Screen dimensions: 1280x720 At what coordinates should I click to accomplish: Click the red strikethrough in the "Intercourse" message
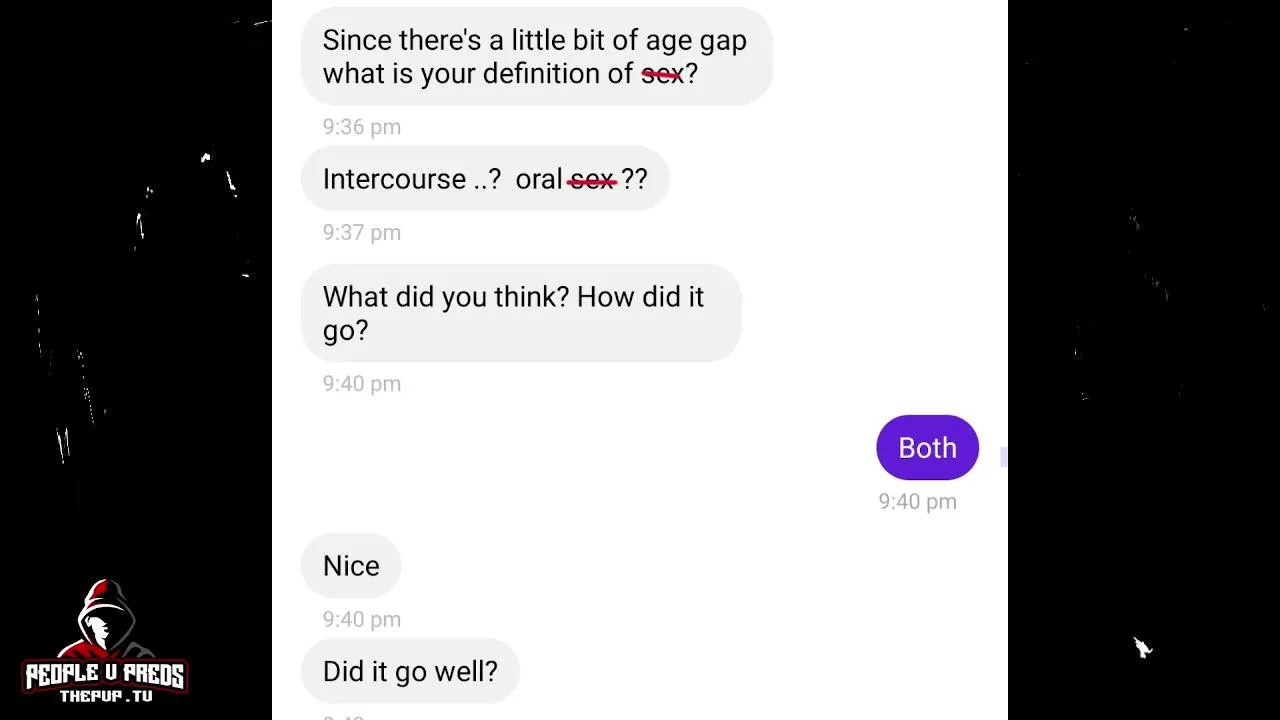click(x=592, y=180)
